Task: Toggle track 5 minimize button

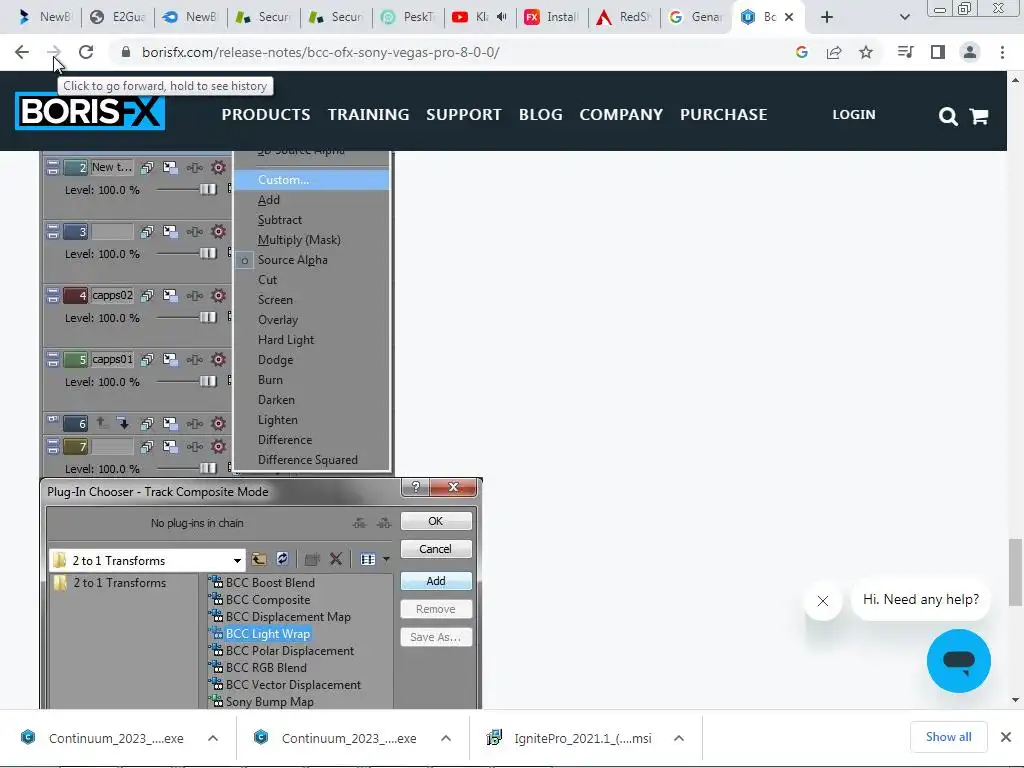Action: click(x=53, y=359)
